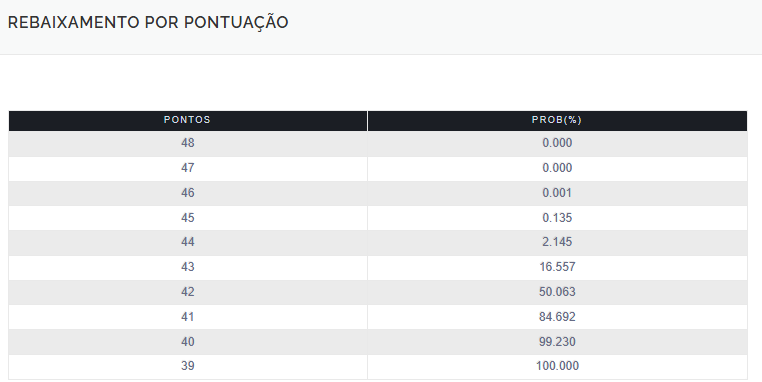Select the 0.135 probability value

(x=557, y=218)
